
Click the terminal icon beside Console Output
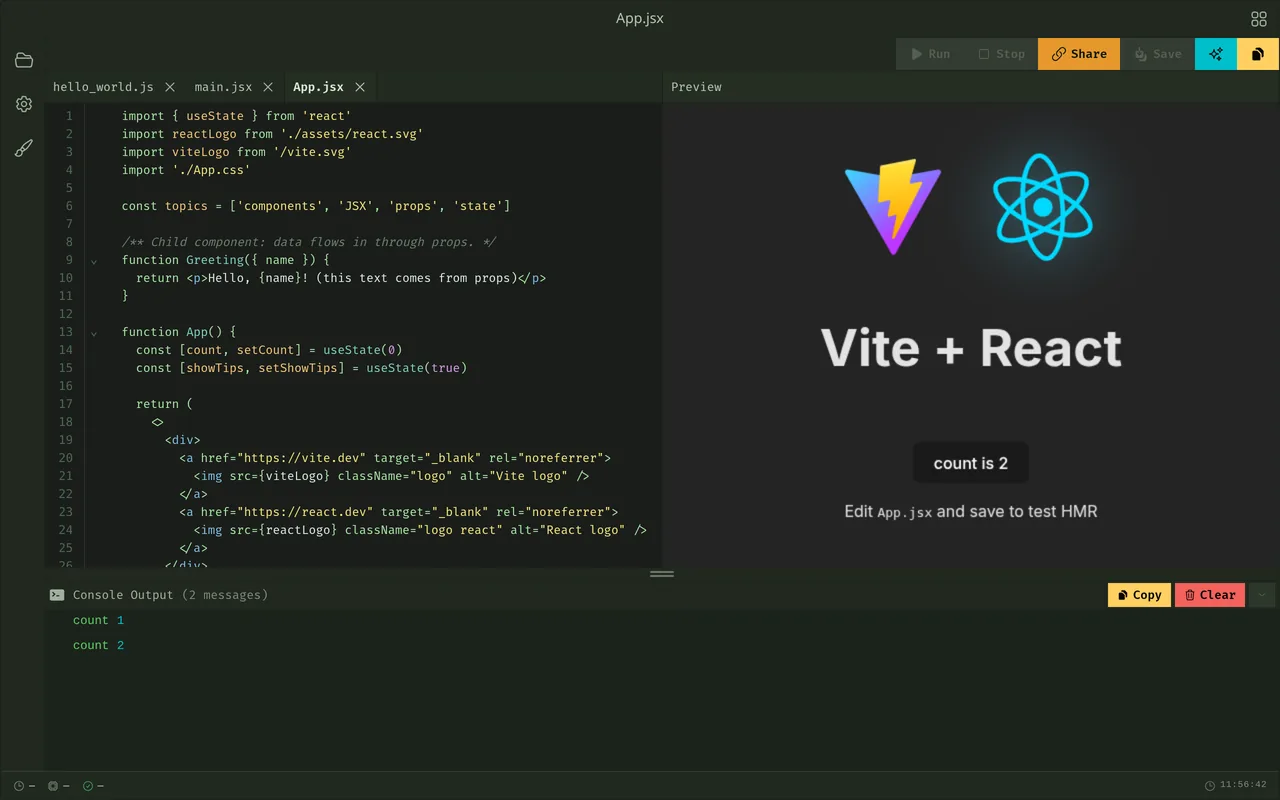tap(57, 595)
